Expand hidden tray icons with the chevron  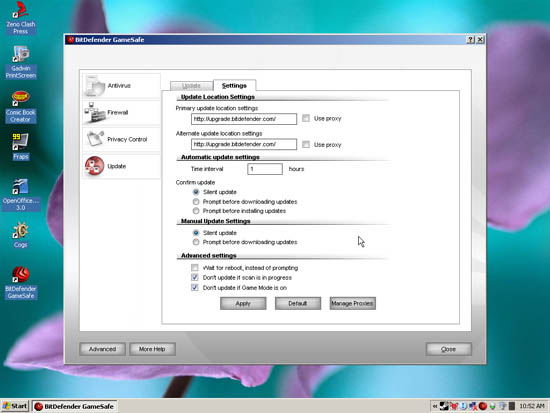(x=435, y=406)
